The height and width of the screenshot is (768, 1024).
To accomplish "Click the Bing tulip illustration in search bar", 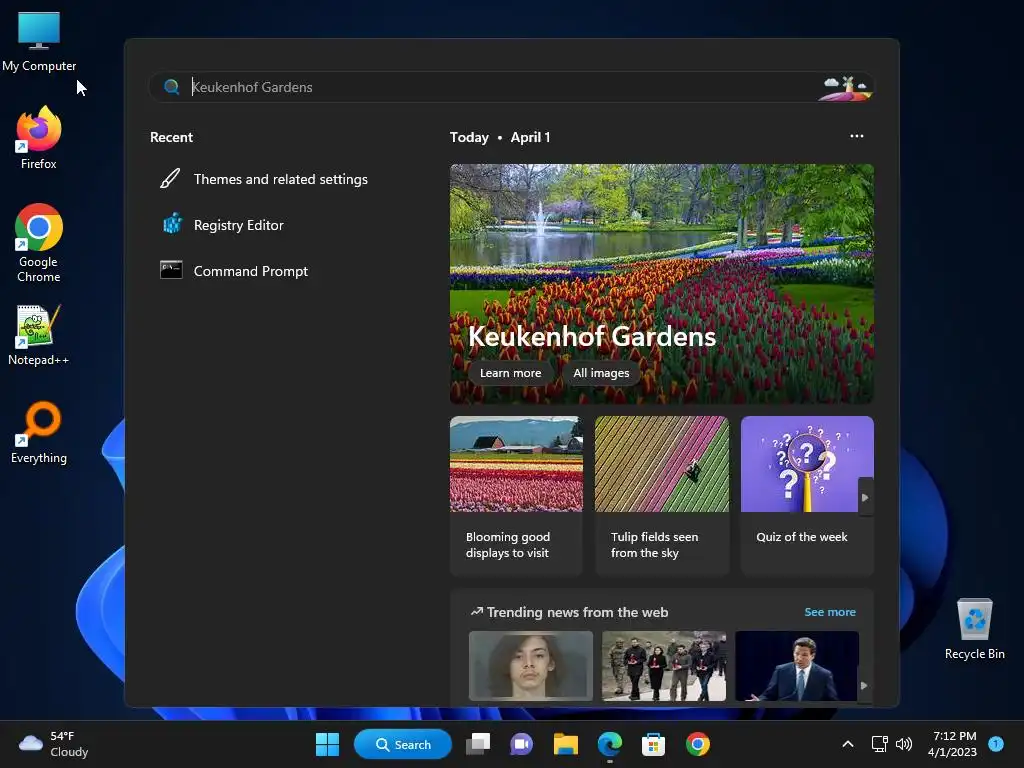I will pyautogui.click(x=845, y=88).
